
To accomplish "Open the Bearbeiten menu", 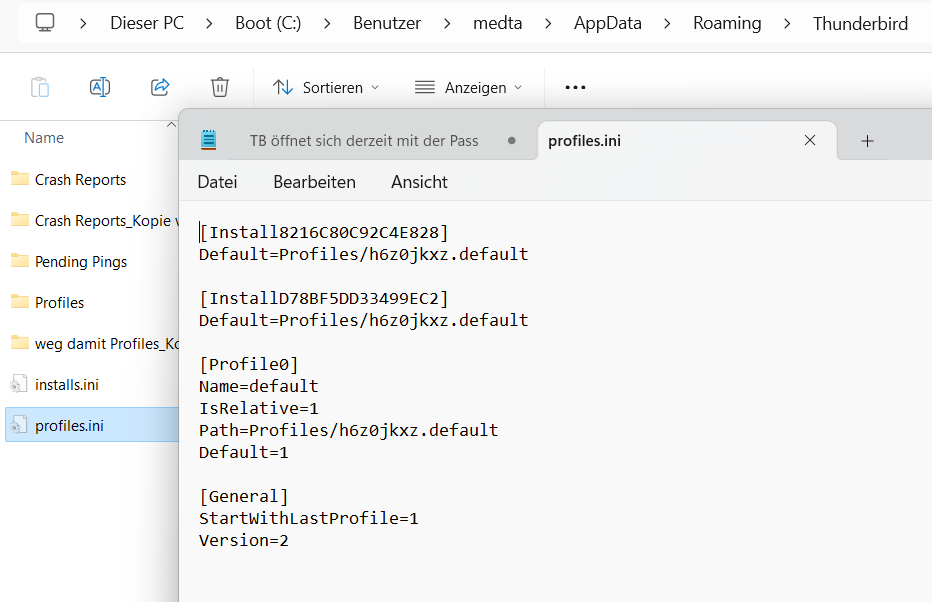I will click(314, 182).
